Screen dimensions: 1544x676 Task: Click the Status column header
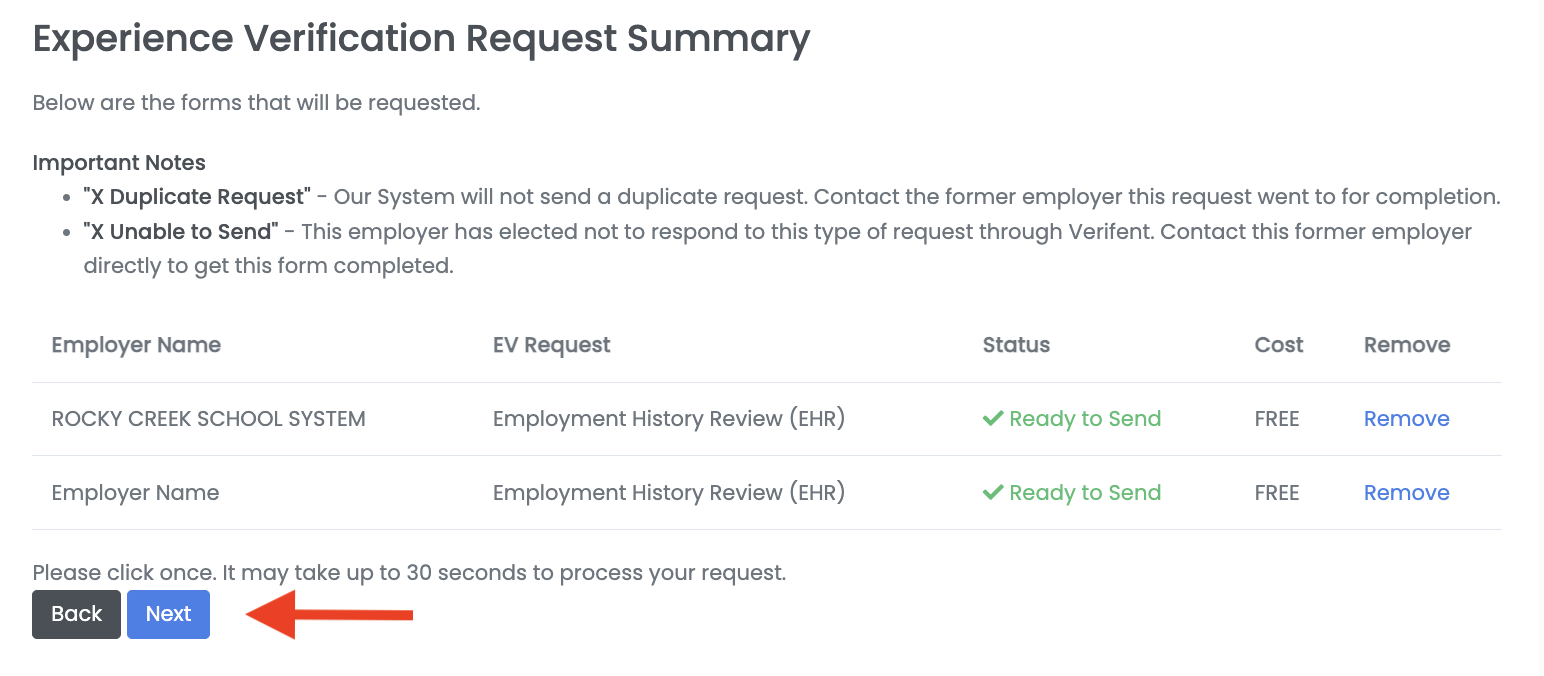click(x=1016, y=344)
